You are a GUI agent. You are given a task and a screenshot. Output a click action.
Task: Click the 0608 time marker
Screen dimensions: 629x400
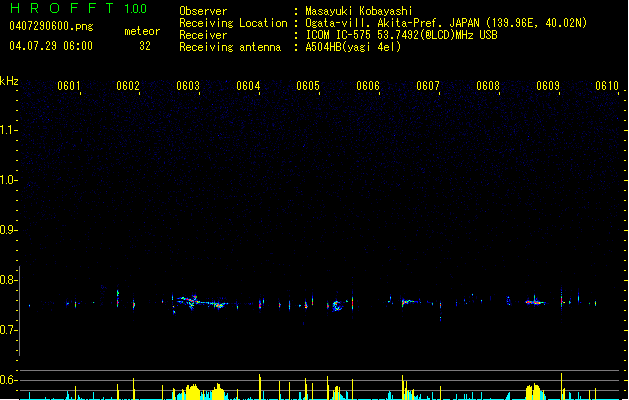click(488, 86)
